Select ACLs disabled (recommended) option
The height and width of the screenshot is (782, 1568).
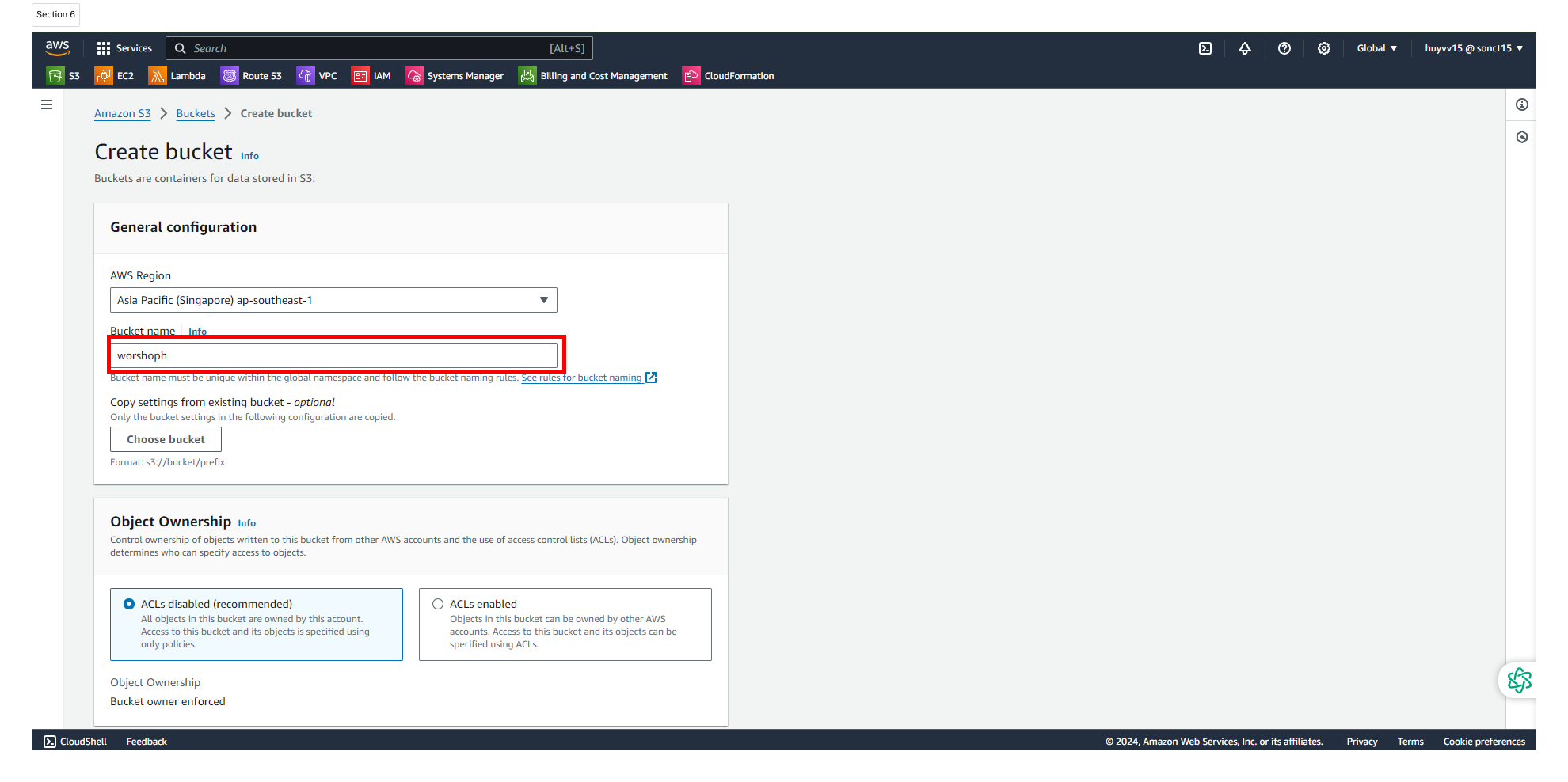pos(129,604)
